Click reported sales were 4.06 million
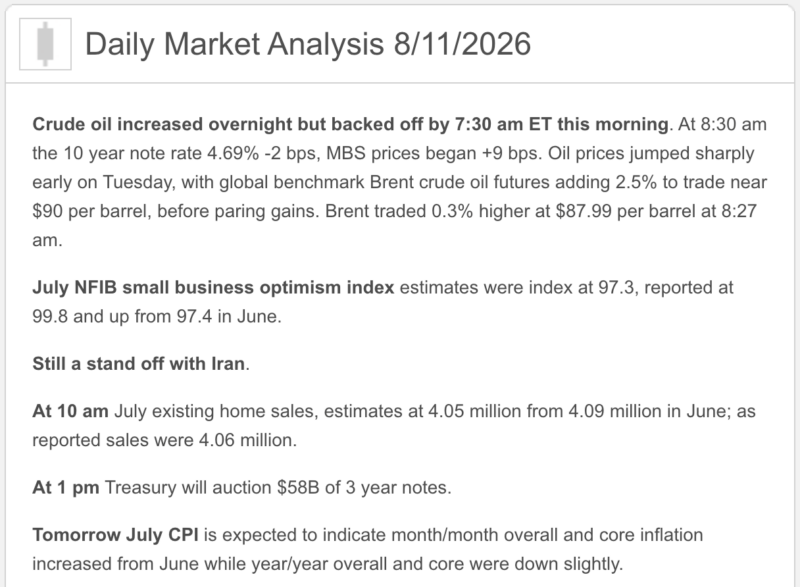 [164, 441]
